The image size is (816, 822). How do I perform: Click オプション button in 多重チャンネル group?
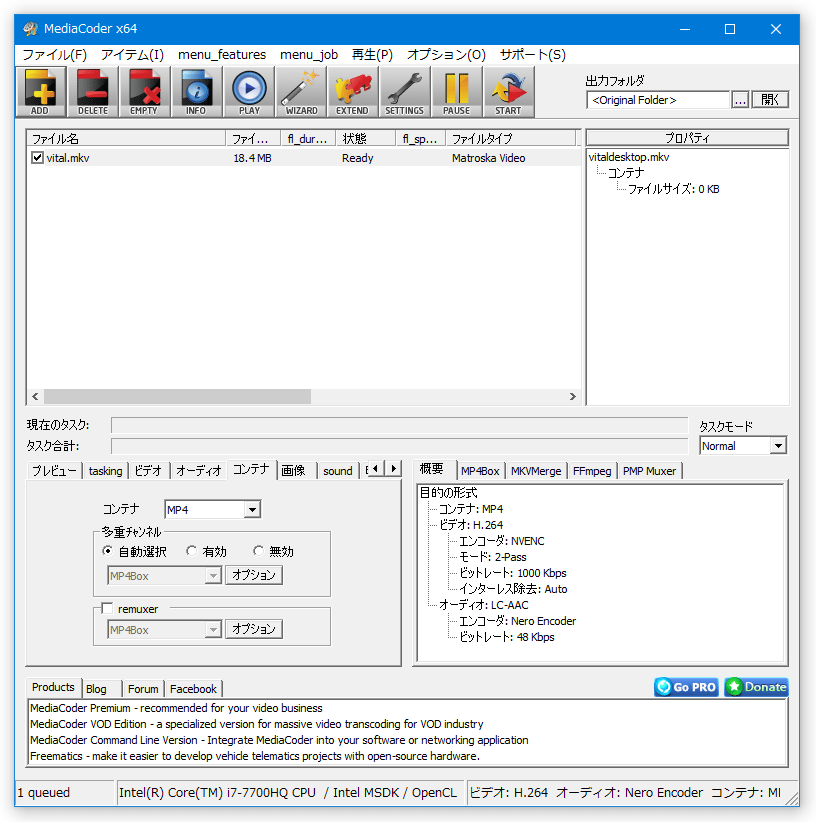(x=254, y=575)
